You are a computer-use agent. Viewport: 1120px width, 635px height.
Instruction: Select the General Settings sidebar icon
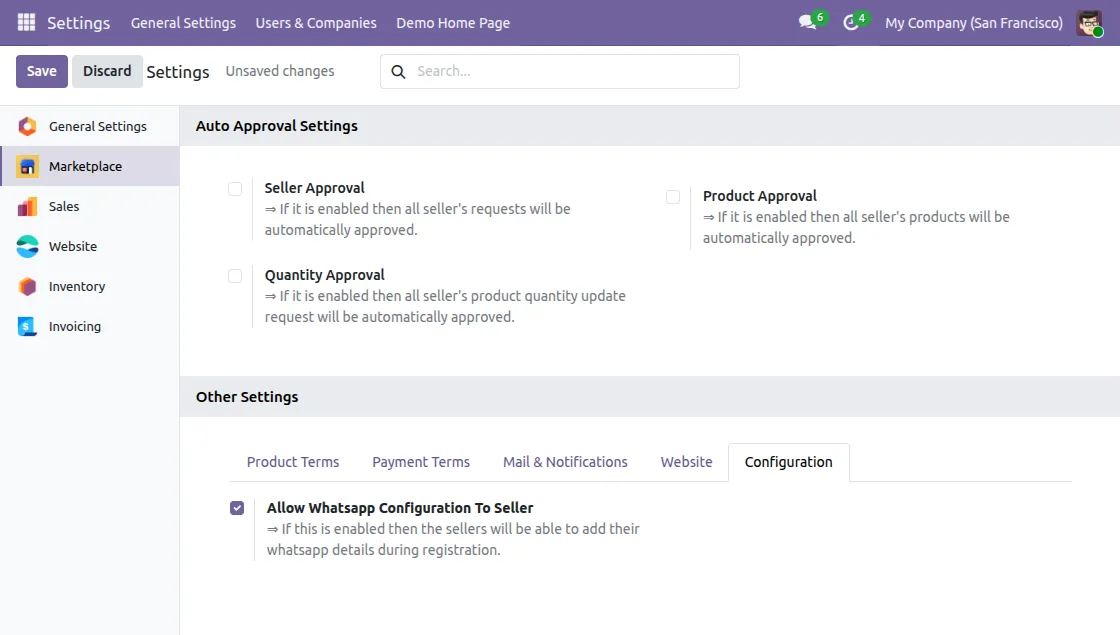(x=28, y=126)
